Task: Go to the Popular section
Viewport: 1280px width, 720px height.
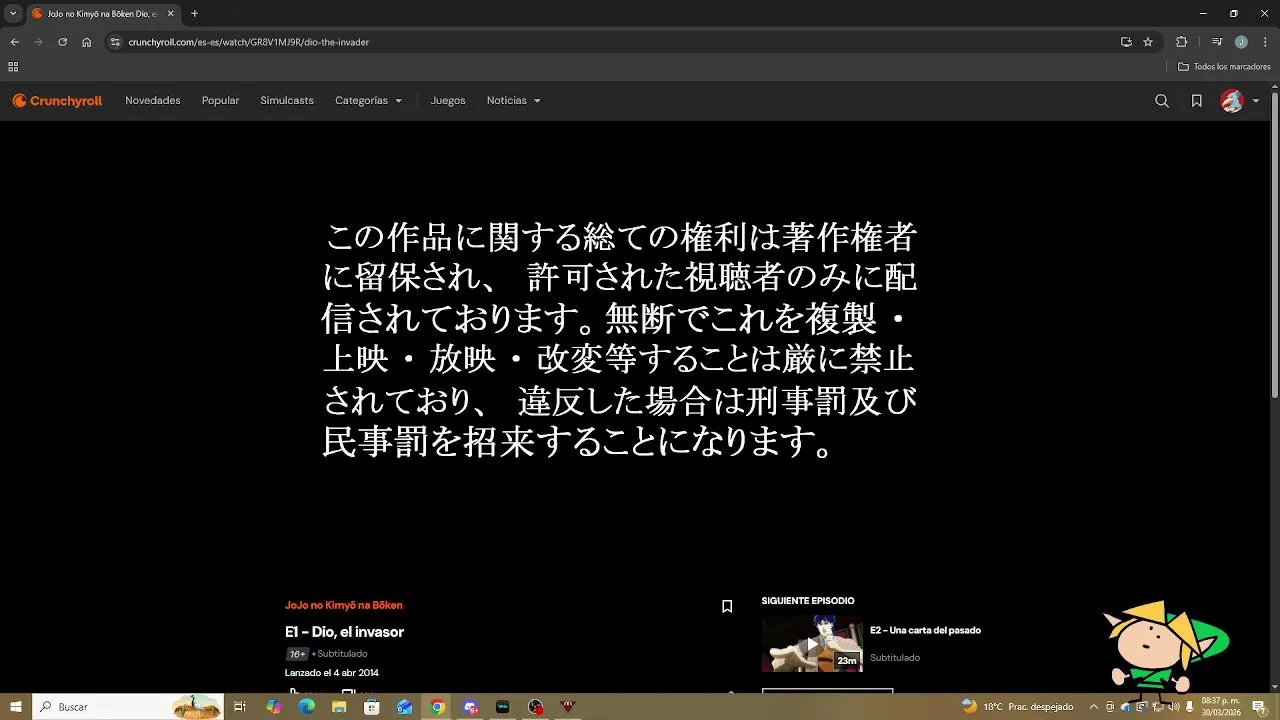Action: coord(220,101)
